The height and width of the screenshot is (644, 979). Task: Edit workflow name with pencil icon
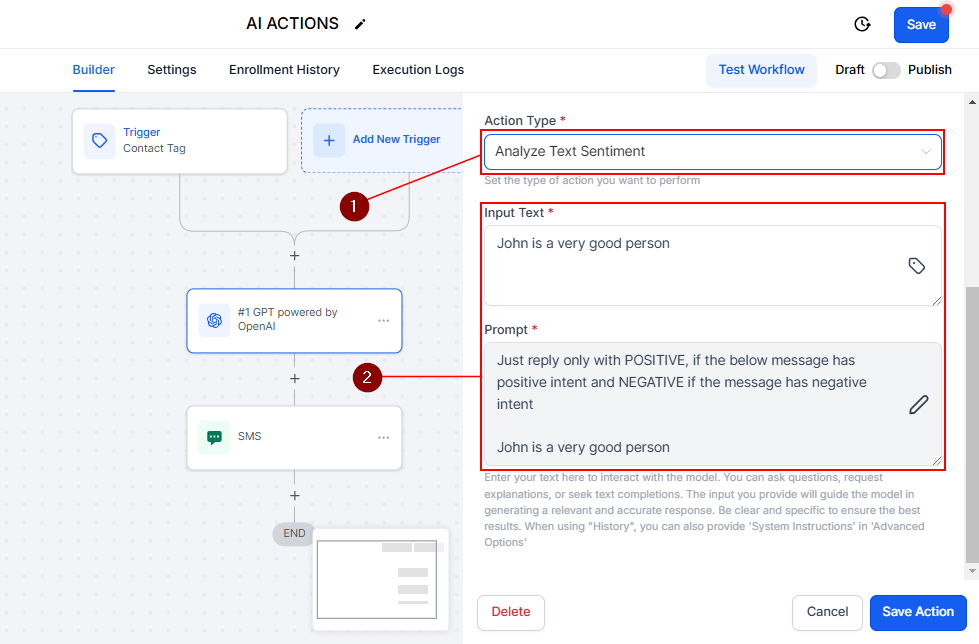tap(360, 24)
